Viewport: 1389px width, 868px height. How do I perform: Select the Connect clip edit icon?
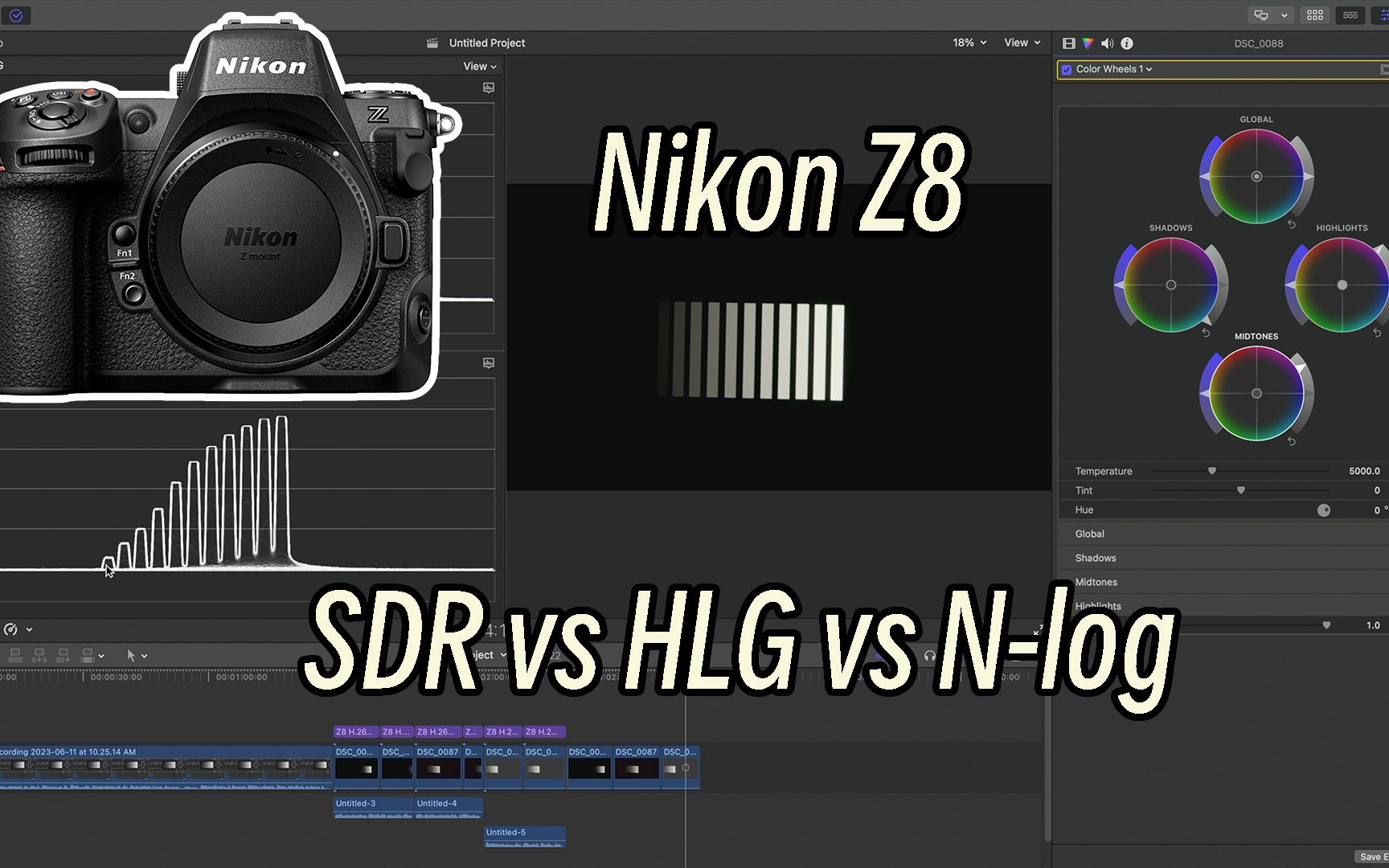[x=16, y=656]
